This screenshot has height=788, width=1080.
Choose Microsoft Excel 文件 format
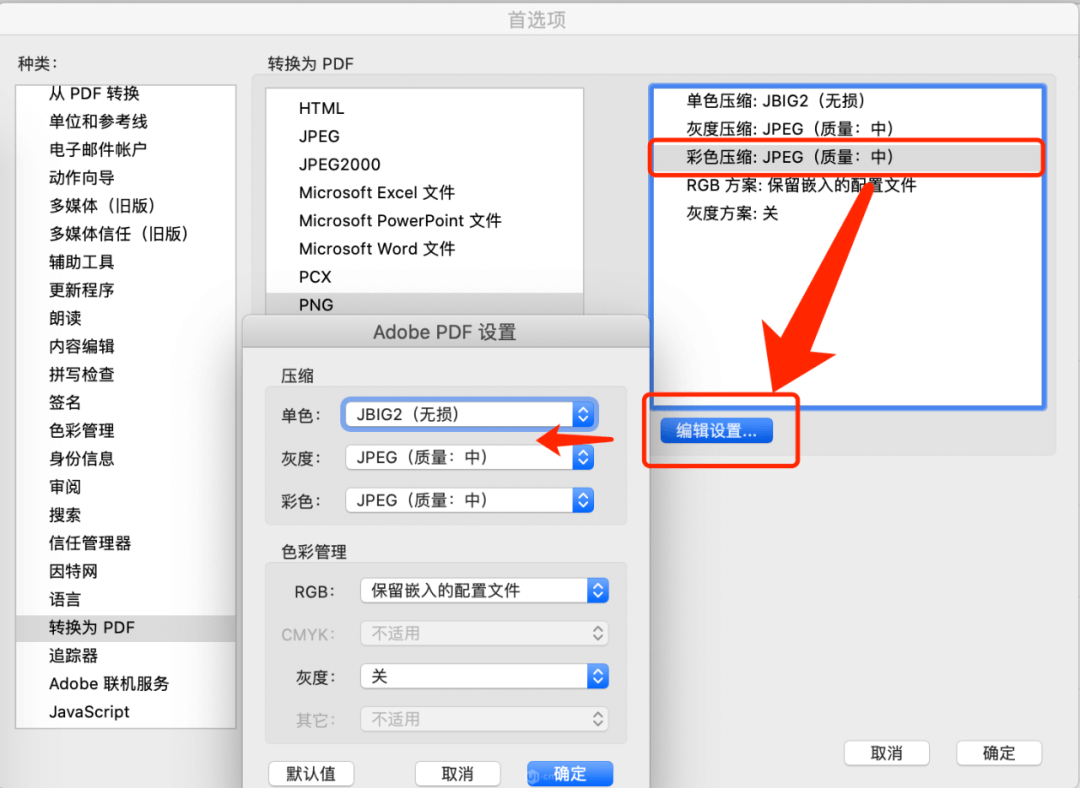(x=425, y=193)
